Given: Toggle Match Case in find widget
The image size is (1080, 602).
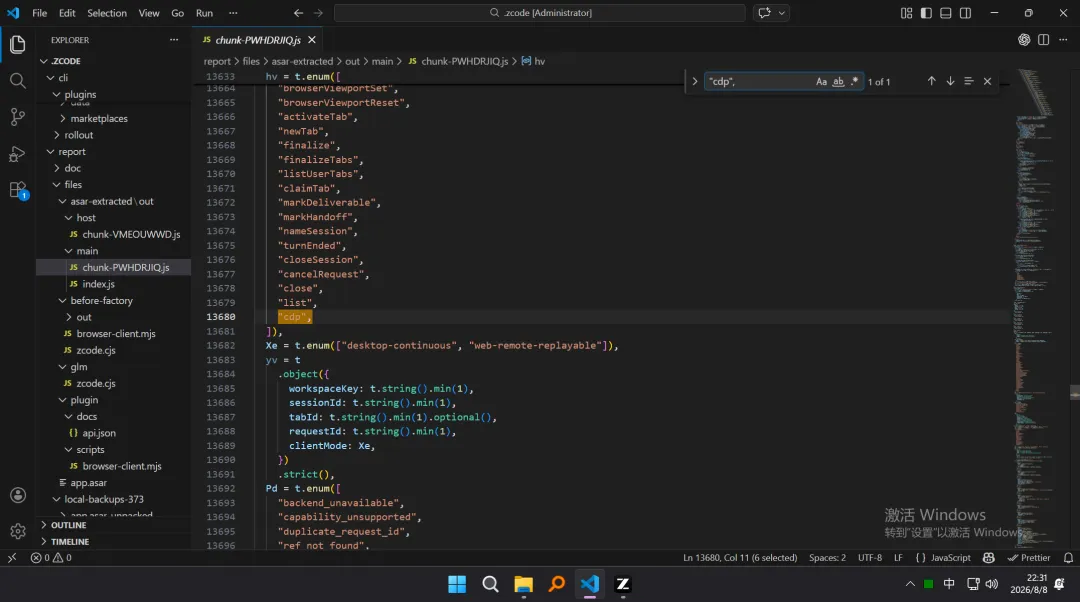Looking at the screenshot, I should pos(821,81).
